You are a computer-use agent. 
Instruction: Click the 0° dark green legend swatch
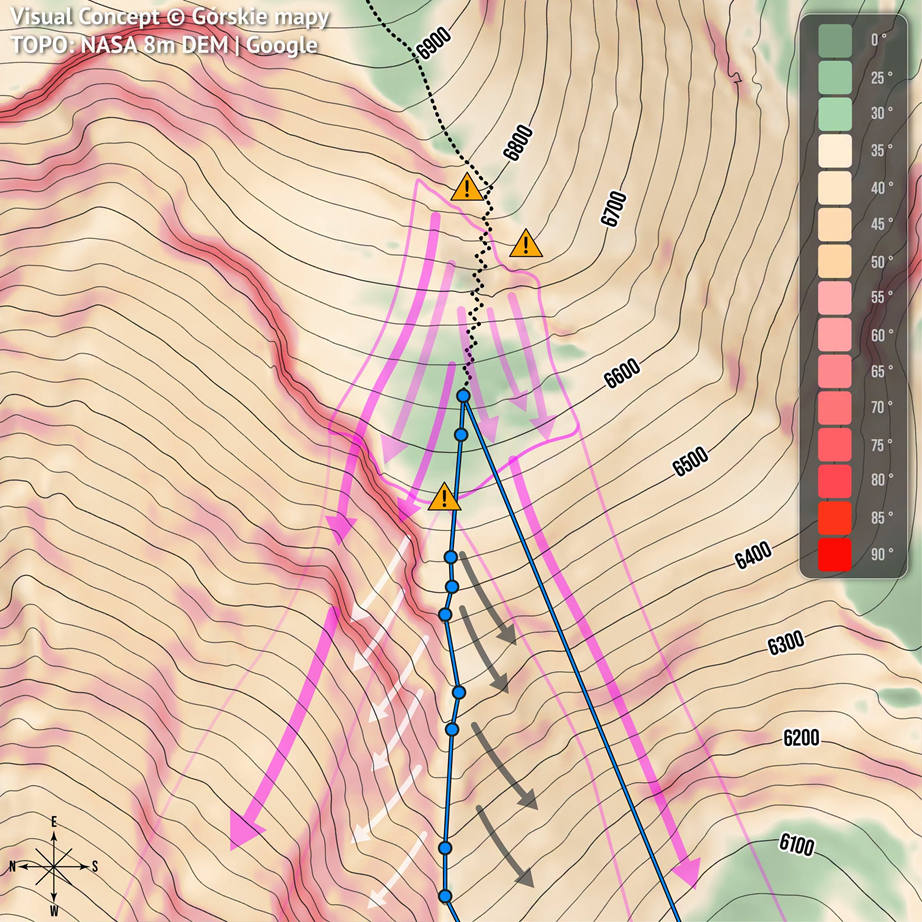pos(834,41)
